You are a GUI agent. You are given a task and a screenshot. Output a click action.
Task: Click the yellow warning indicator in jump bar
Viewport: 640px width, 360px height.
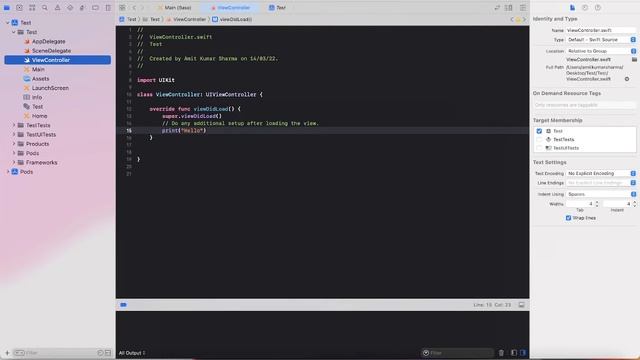click(518, 19)
